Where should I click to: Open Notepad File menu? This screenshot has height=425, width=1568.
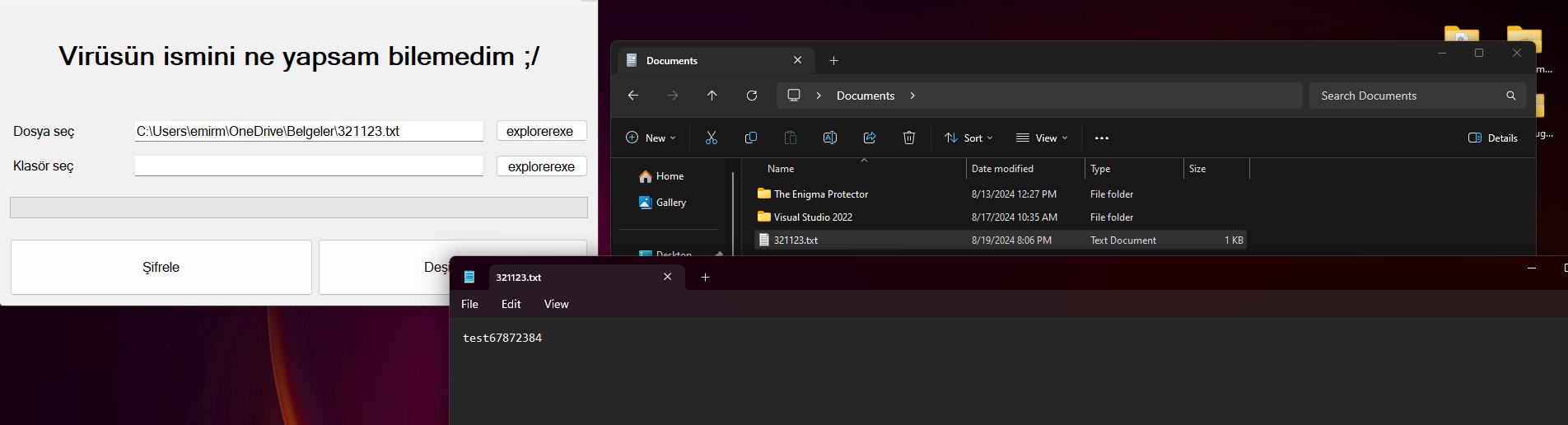coord(469,304)
